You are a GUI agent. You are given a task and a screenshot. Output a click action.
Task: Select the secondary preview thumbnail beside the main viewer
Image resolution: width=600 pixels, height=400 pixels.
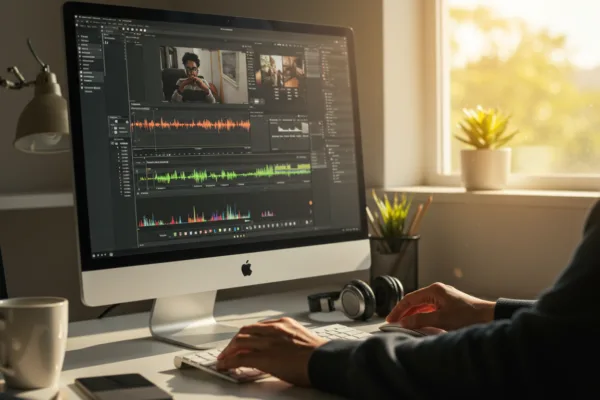tap(281, 71)
